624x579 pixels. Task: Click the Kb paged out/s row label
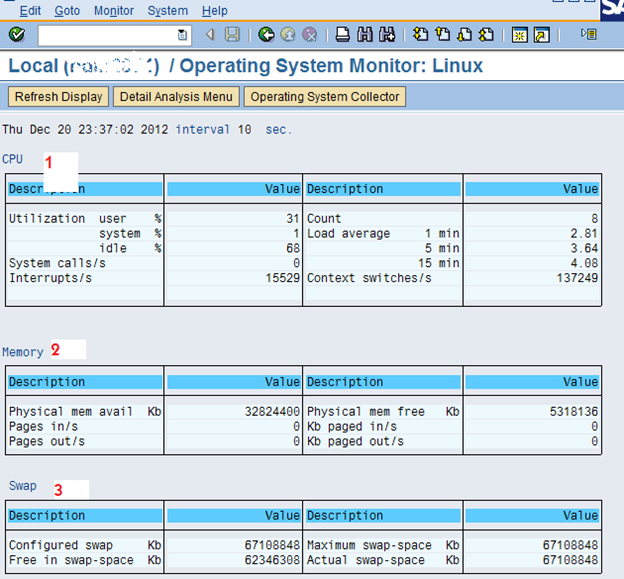click(x=355, y=441)
